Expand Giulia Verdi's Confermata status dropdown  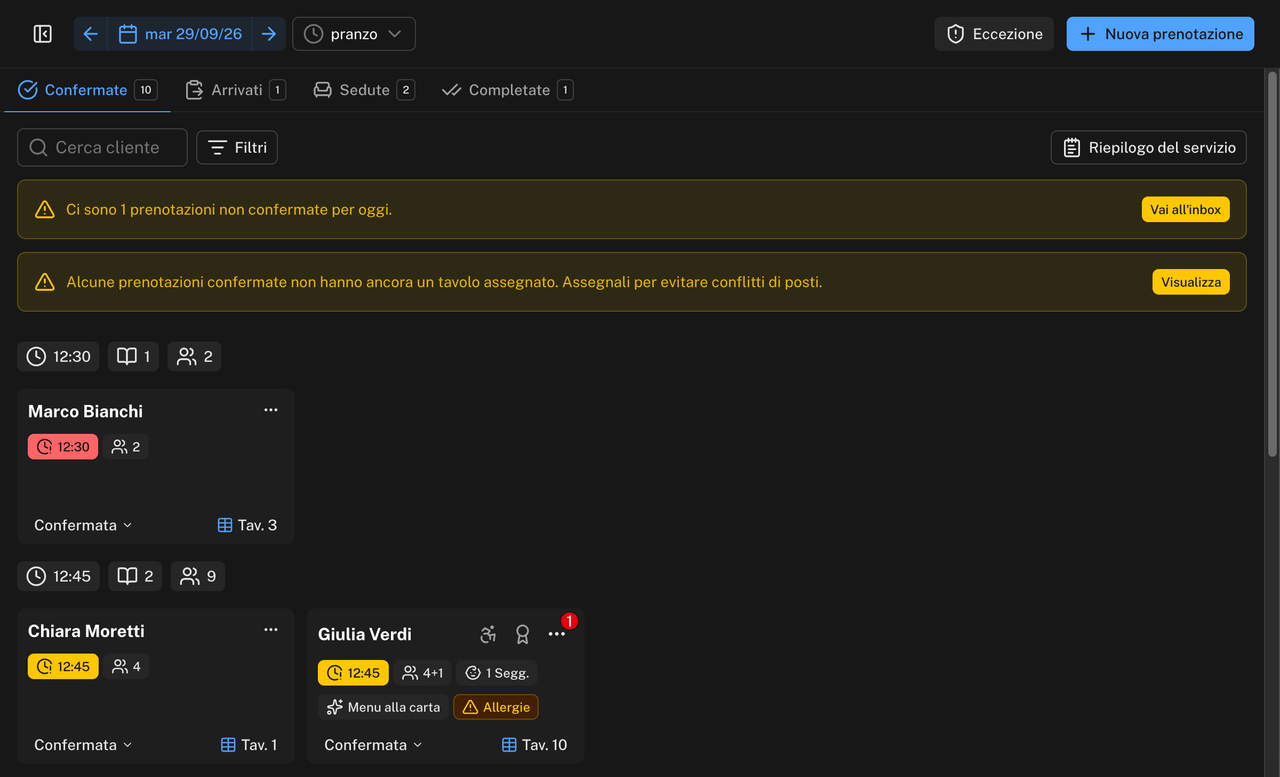373,745
